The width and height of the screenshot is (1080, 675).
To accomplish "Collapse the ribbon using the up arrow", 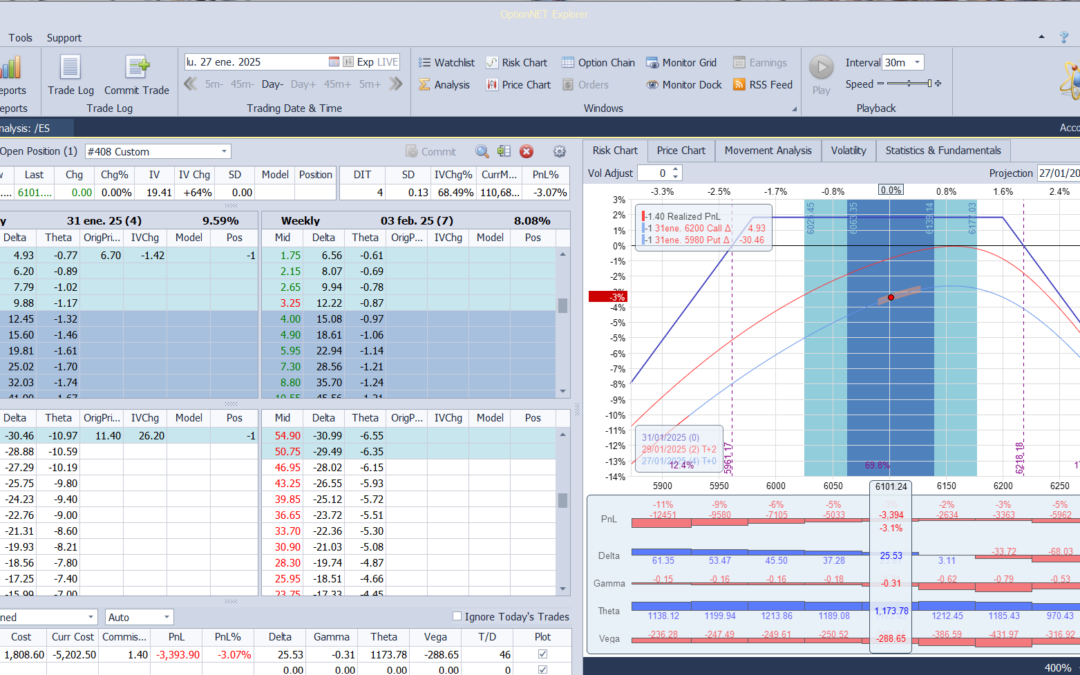I will [x=1041, y=37].
